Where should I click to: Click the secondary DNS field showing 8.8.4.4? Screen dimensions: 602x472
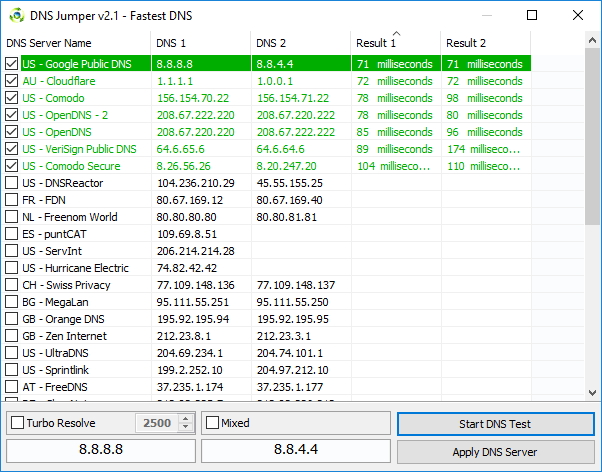[296, 449]
